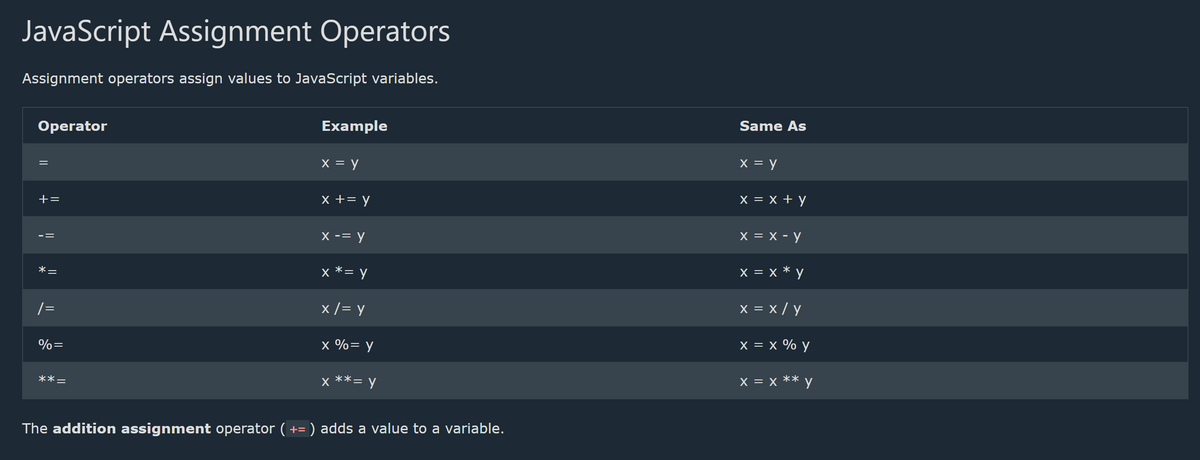
Task: Click the Same As text x = x ** y
Action: pyautogui.click(x=776, y=381)
